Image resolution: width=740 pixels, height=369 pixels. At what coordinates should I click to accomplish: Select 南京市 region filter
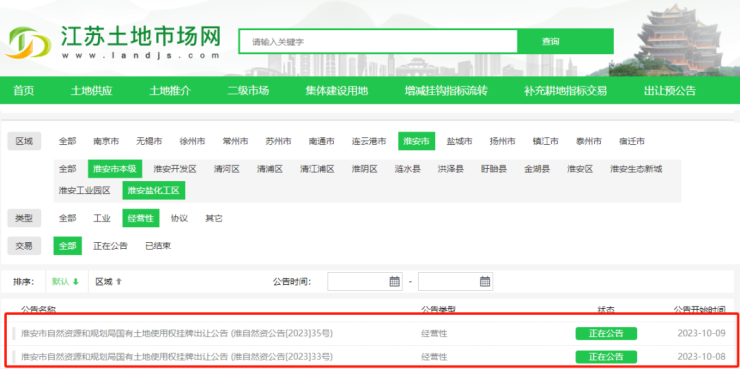(x=106, y=141)
